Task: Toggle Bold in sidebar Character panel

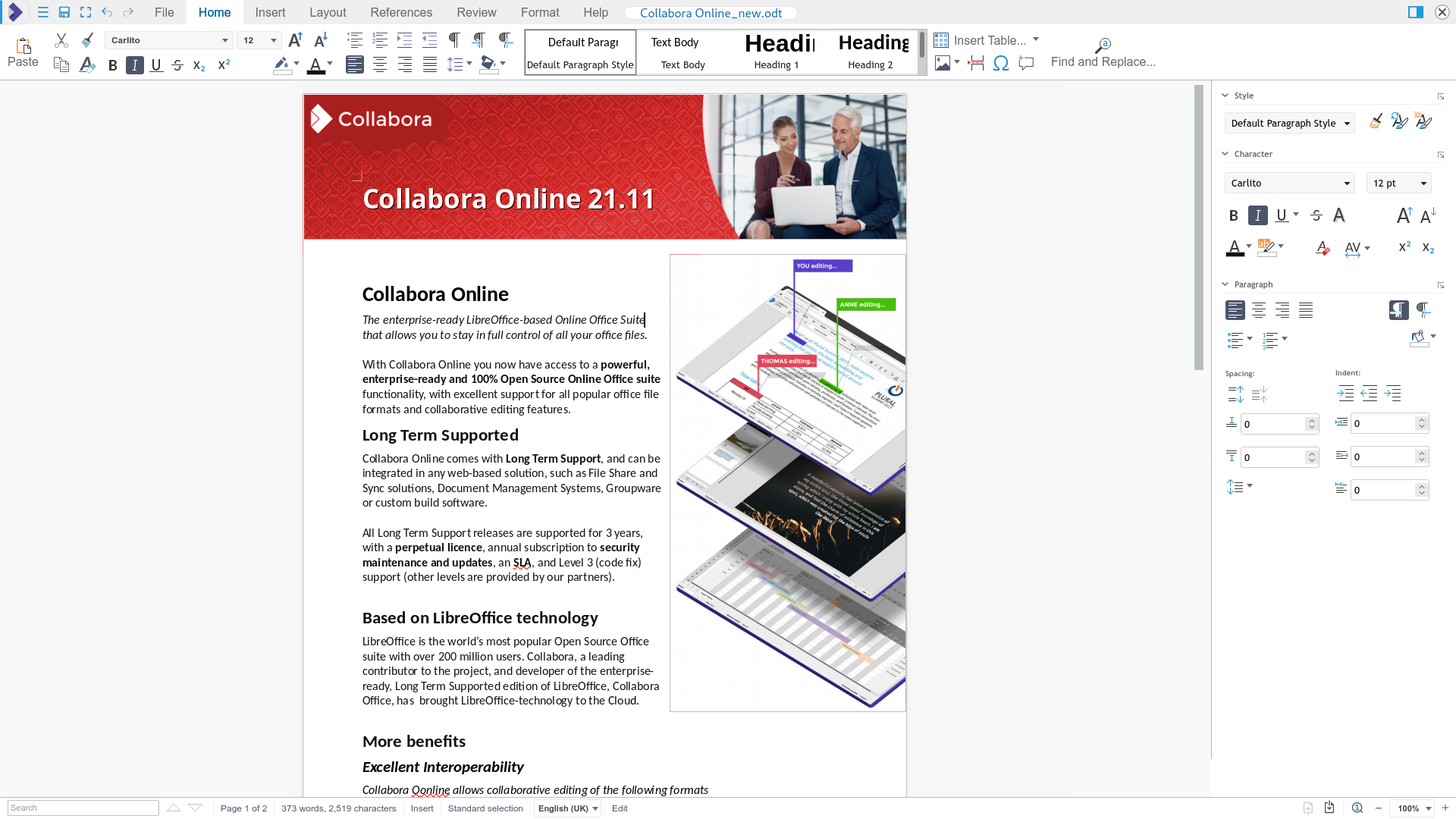Action: [x=1234, y=215]
